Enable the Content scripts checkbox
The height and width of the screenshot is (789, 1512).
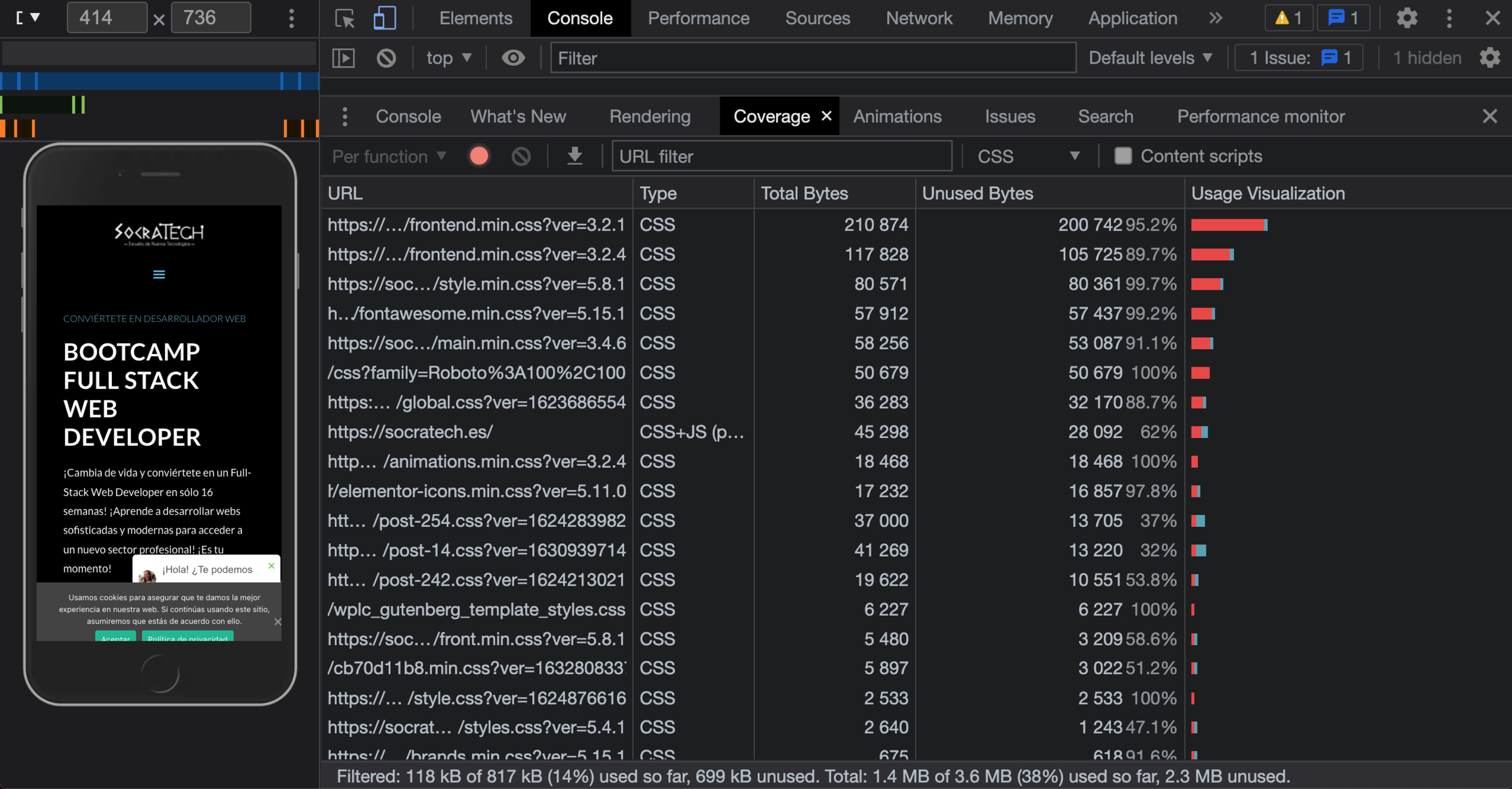(x=1123, y=156)
